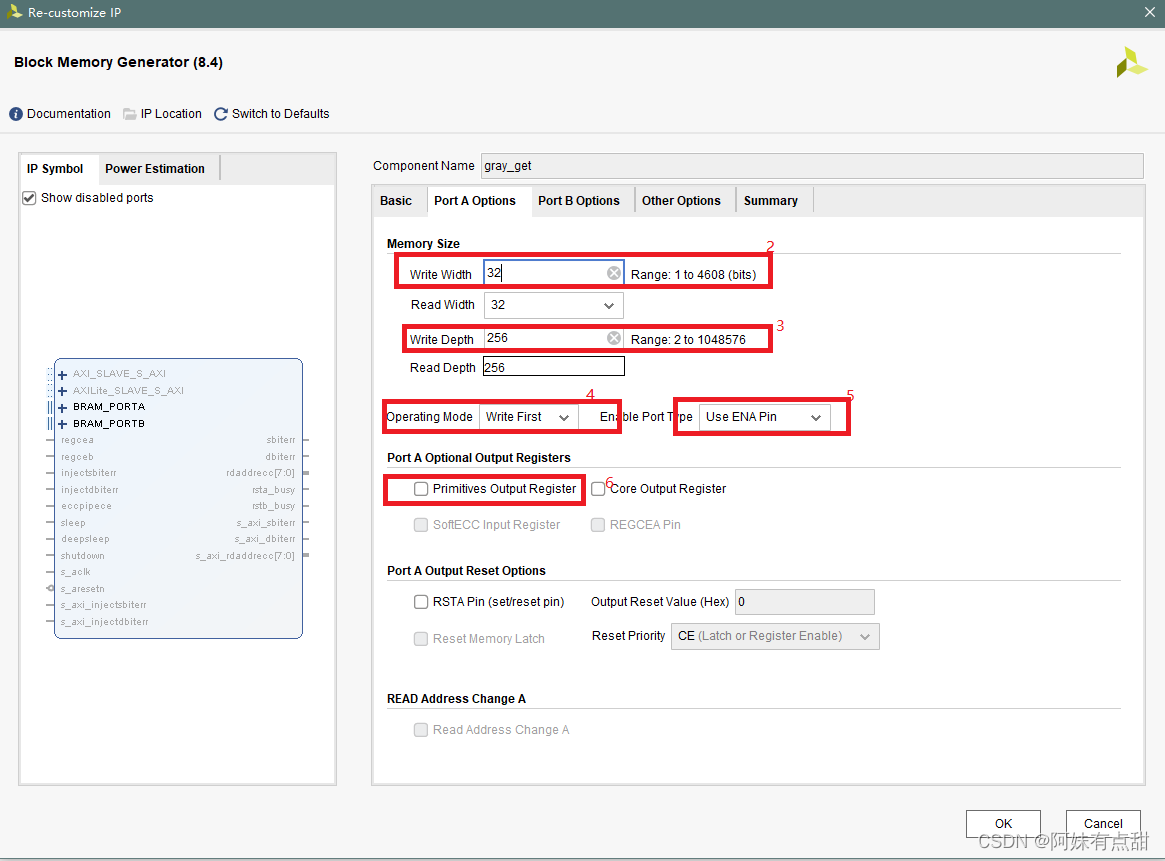Select the injectsbiterr port label

pyautogui.click(x=88, y=473)
